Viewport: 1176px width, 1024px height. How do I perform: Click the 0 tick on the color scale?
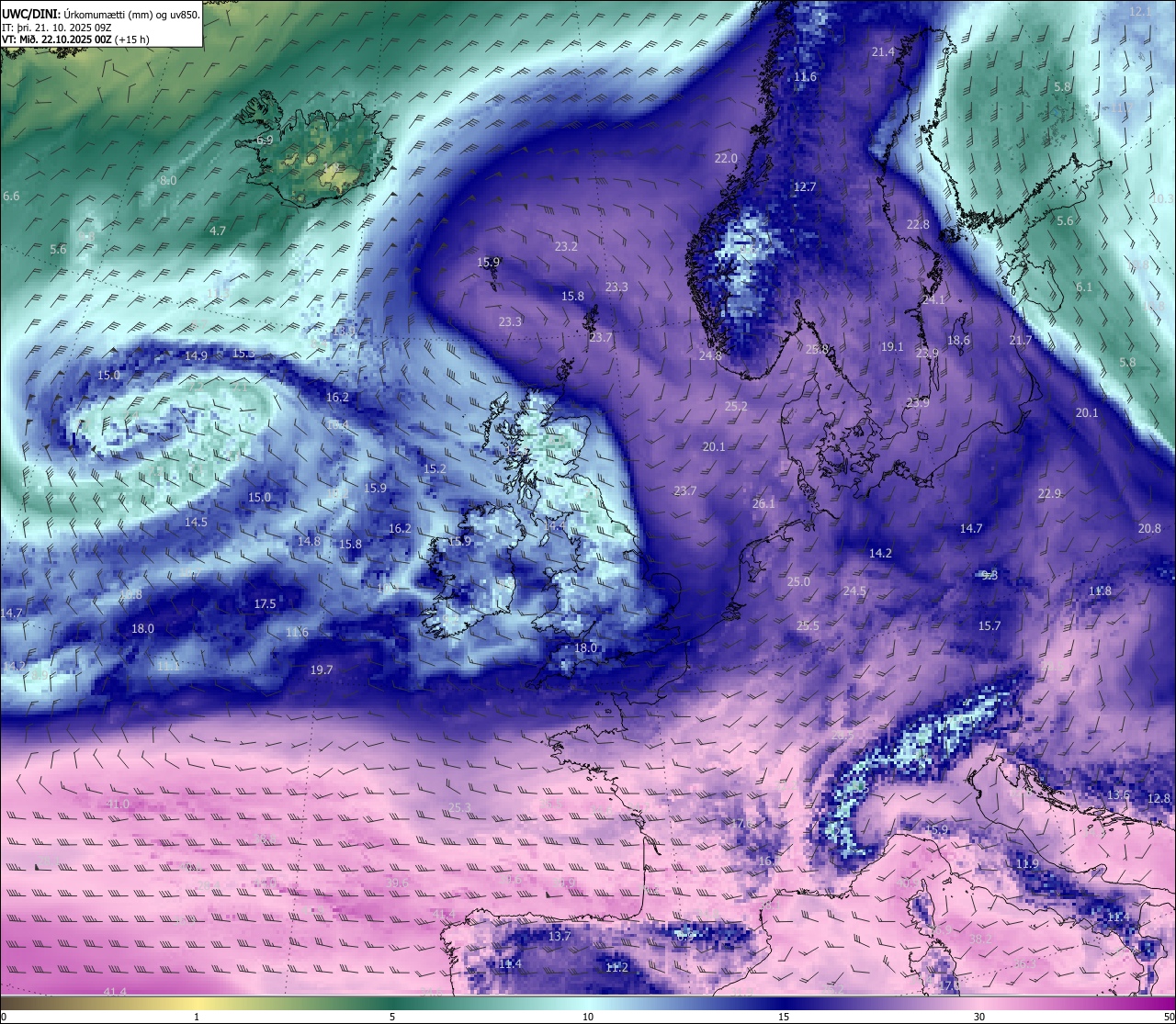tap(4, 1017)
